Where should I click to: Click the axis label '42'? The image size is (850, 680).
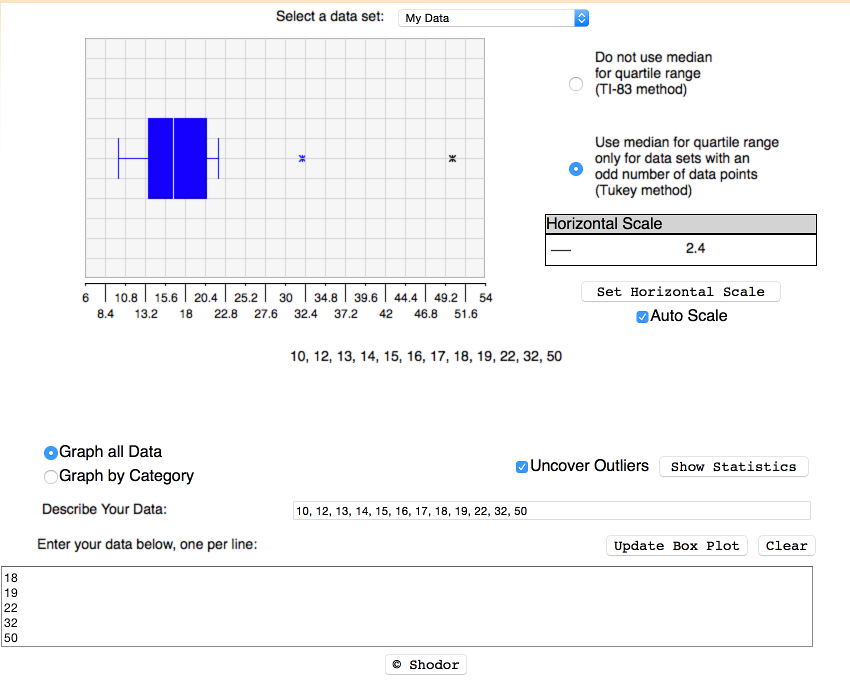click(x=386, y=314)
